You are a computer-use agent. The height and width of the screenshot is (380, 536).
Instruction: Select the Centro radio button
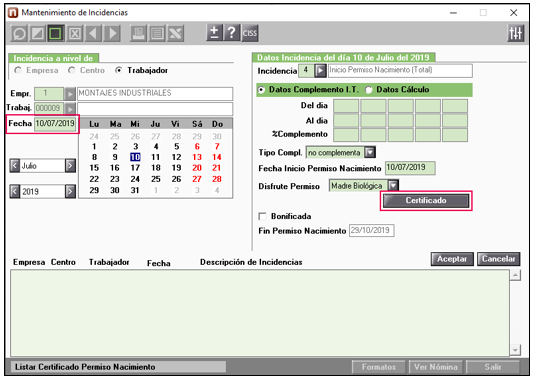(71, 70)
